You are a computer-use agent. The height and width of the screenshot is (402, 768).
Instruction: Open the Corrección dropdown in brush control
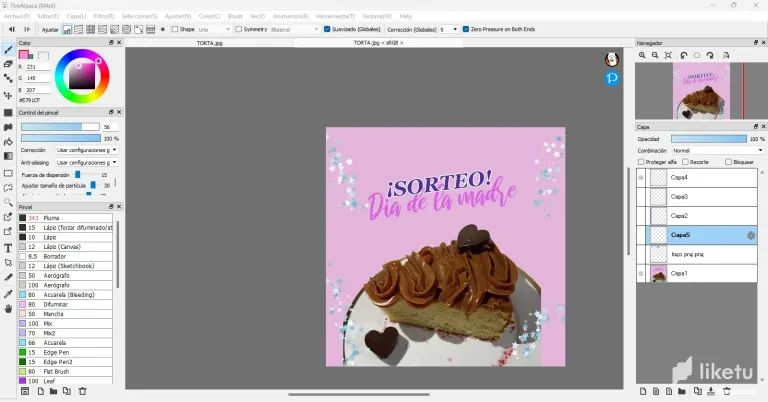coord(87,150)
